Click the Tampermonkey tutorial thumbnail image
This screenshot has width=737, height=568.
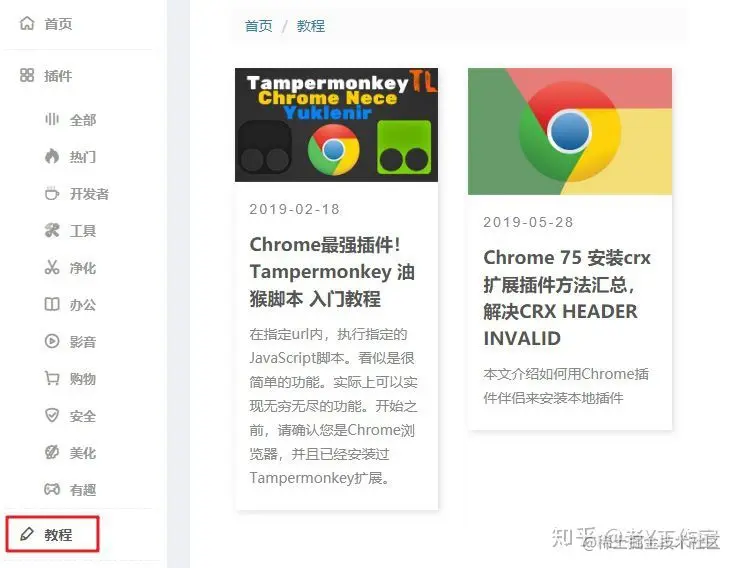(337, 125)
